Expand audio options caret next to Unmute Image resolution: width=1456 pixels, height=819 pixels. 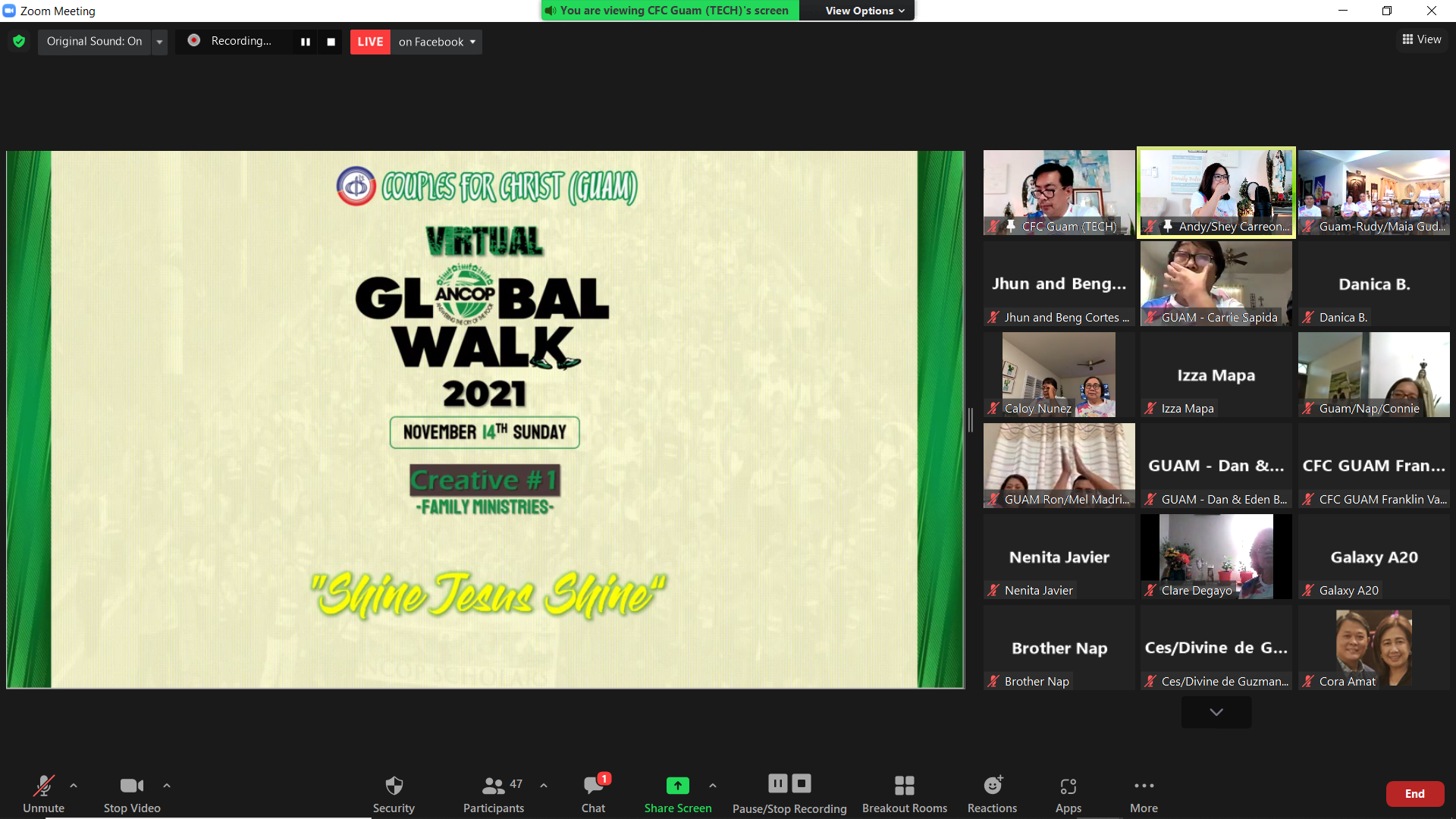point(74,786)
